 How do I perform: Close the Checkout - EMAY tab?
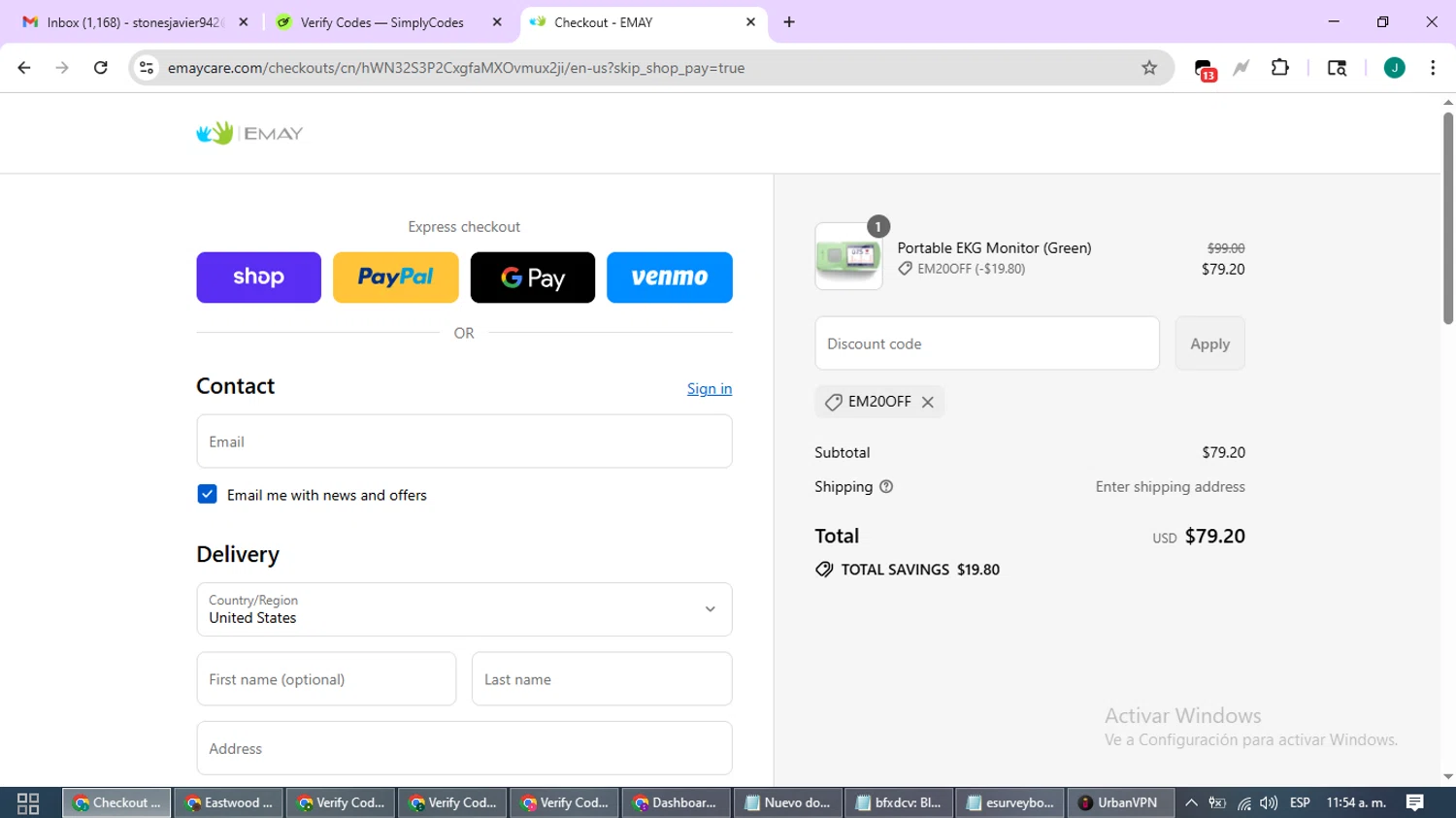(750, 22)
